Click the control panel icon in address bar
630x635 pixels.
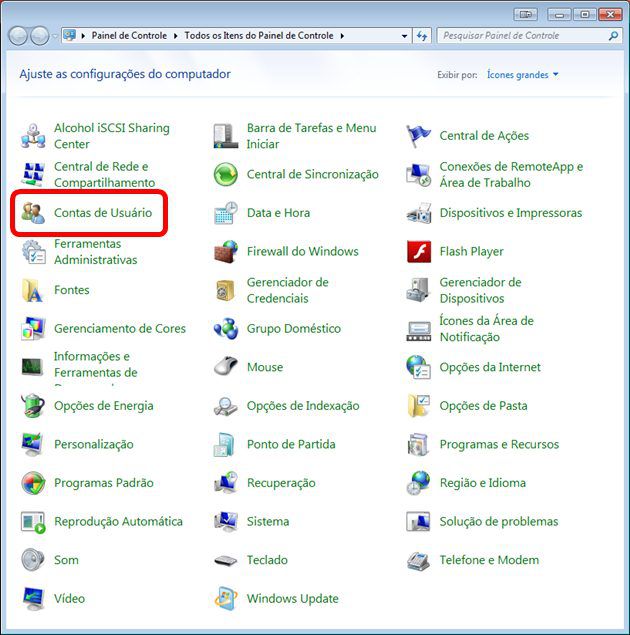(70, 36)
